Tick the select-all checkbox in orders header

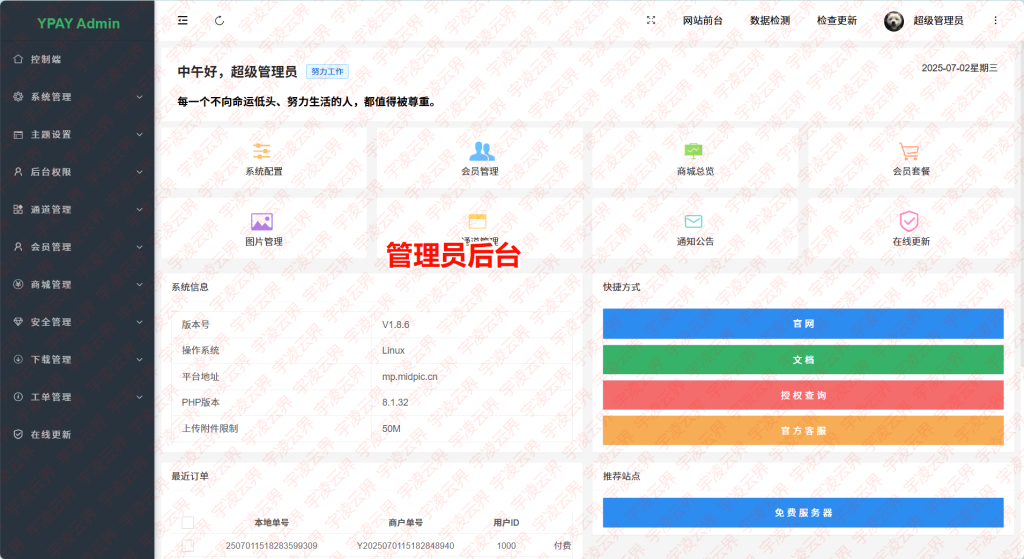click(x=188, y=522)
